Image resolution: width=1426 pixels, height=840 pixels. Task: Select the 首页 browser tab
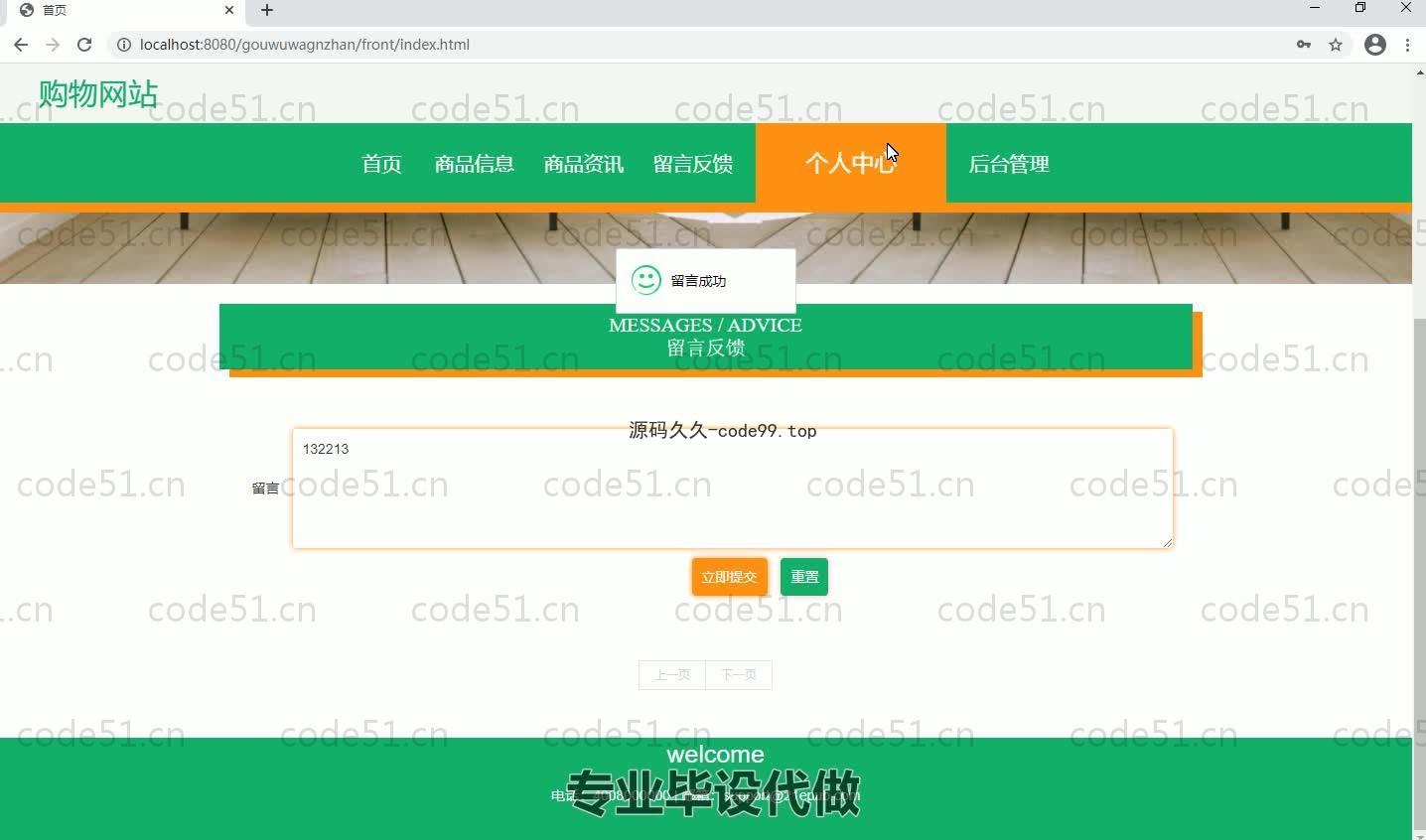click(x=124, y=10)
